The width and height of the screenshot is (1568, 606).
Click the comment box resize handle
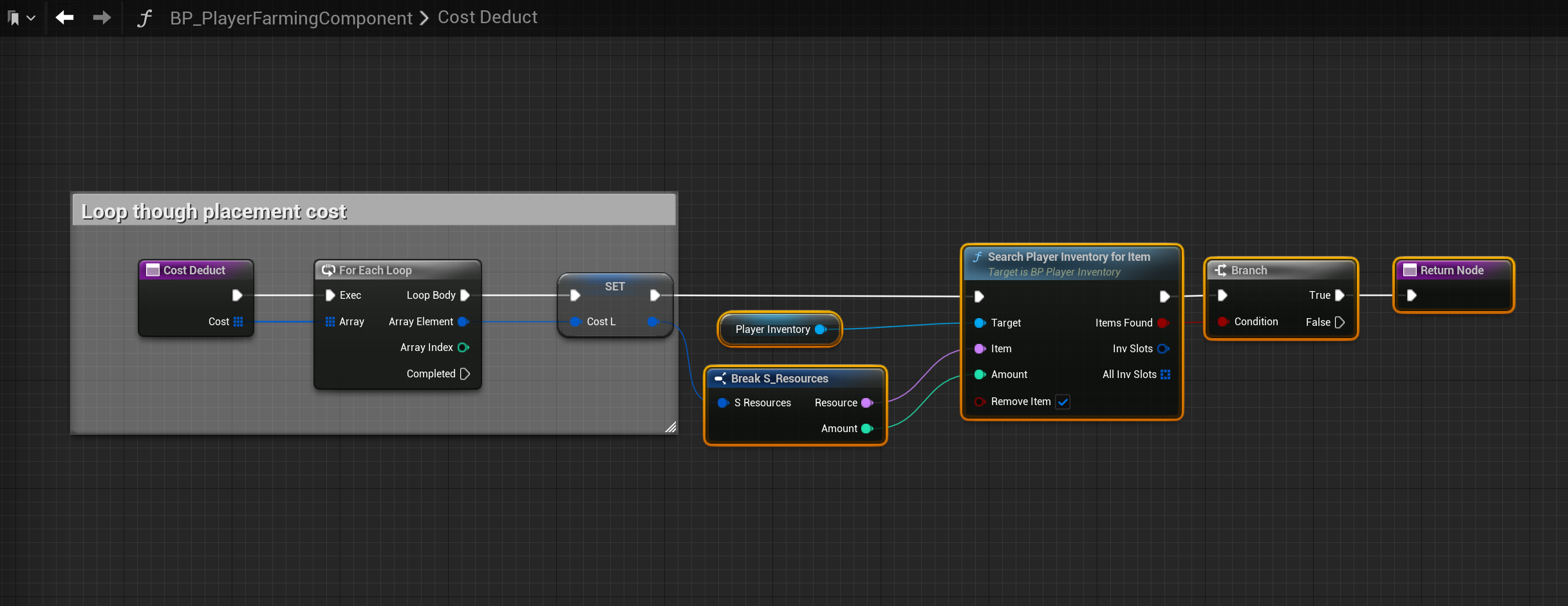coord(670,426)
